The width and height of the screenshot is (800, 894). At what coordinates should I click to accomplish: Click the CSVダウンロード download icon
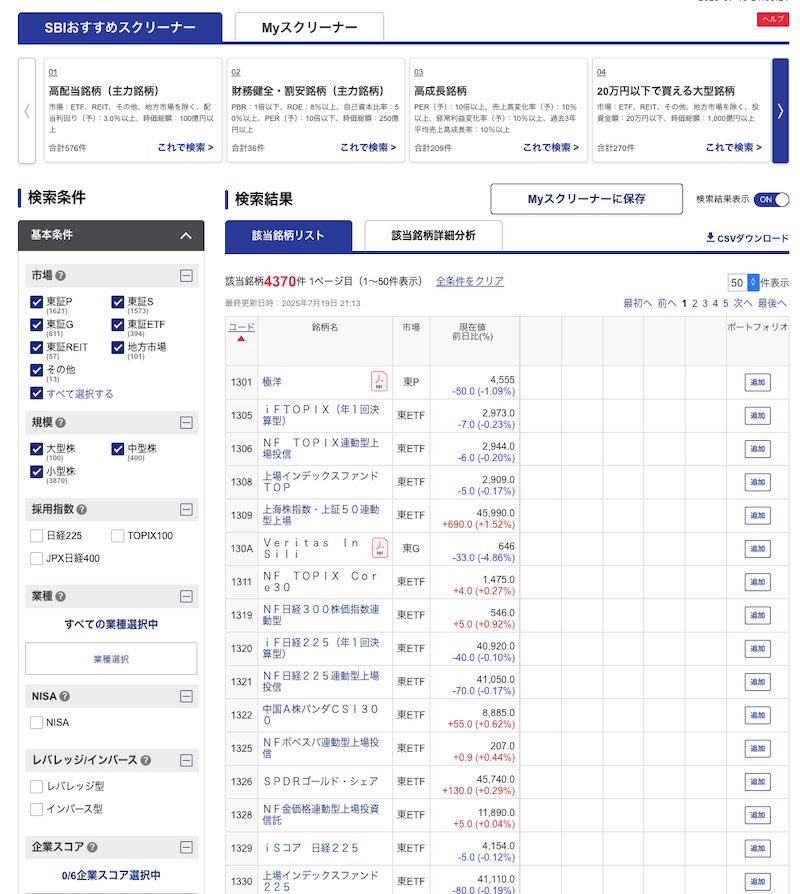point(710,238)
